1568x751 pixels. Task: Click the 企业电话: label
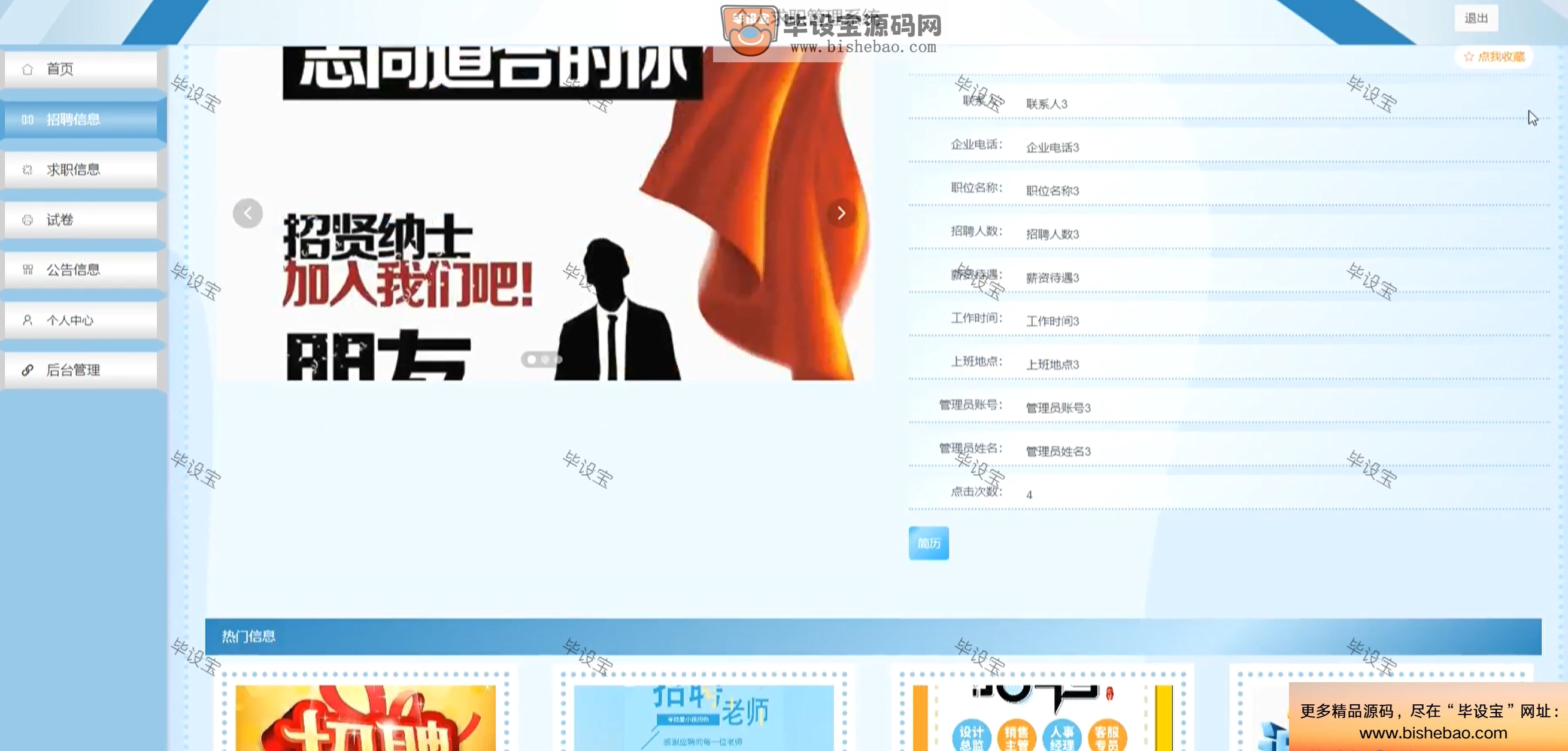(976, 144)
